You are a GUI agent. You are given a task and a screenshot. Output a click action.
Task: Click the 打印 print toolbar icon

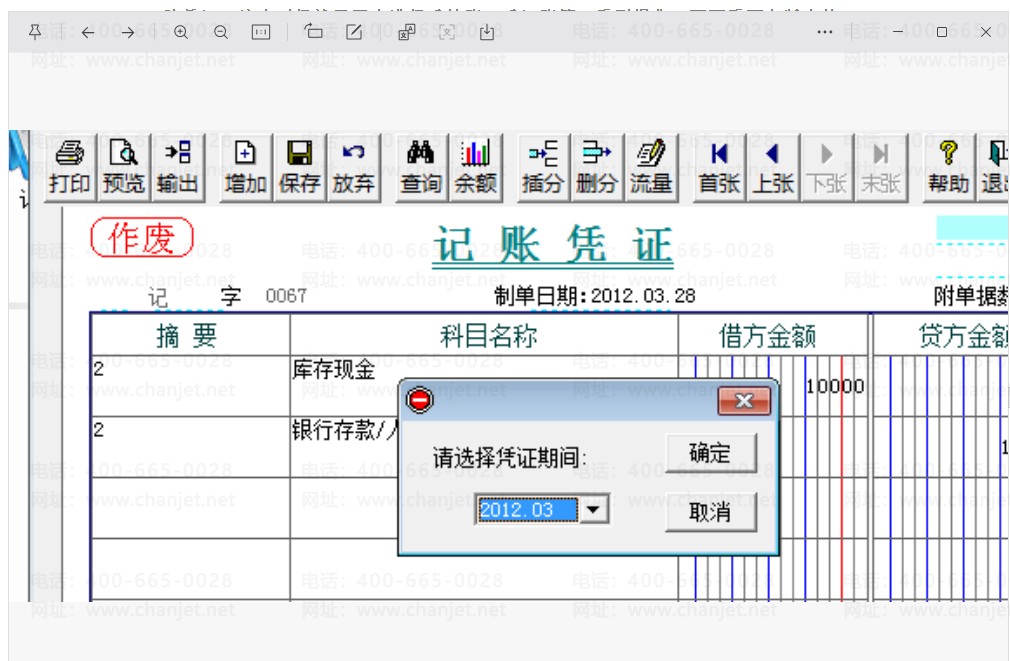(x=70, y=168)
